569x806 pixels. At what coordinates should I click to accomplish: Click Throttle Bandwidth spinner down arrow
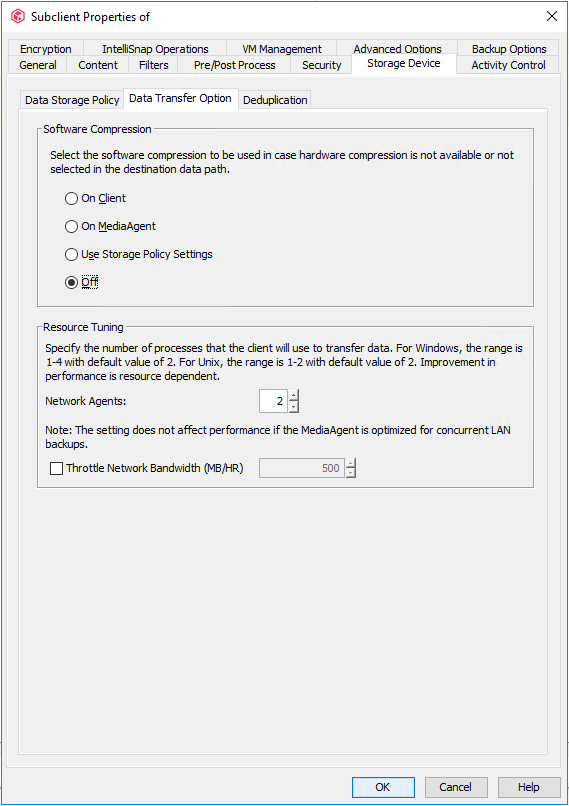pyautogui.click(x=351, y=473)
